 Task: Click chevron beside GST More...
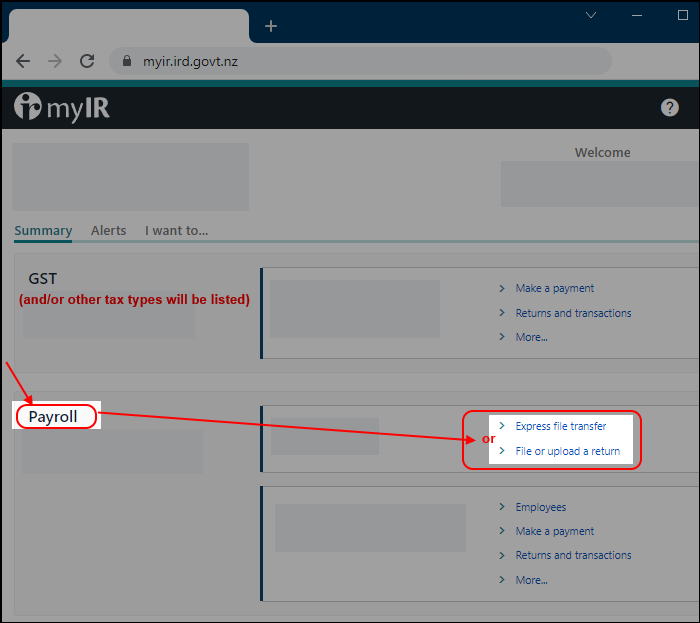point(502,337)
